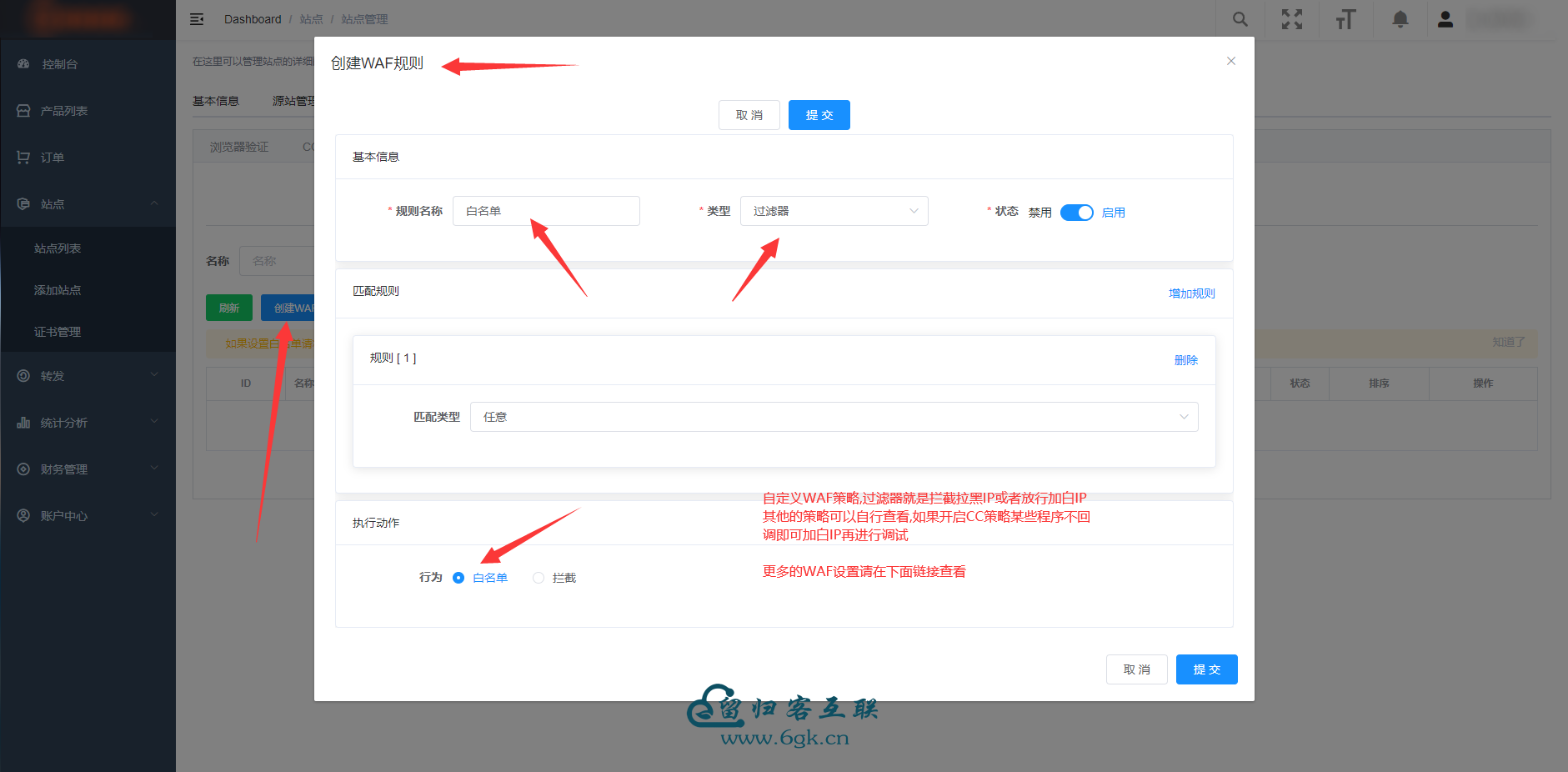Image resolution: width=1568 pixels, height=772 pixels.
Task: Toggle the 状态 enable switch
Action: [x=1076, y=213]
